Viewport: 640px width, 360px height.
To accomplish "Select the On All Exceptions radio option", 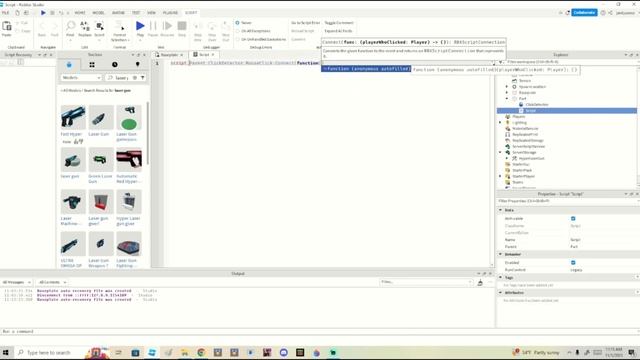I will click(238, 31).
